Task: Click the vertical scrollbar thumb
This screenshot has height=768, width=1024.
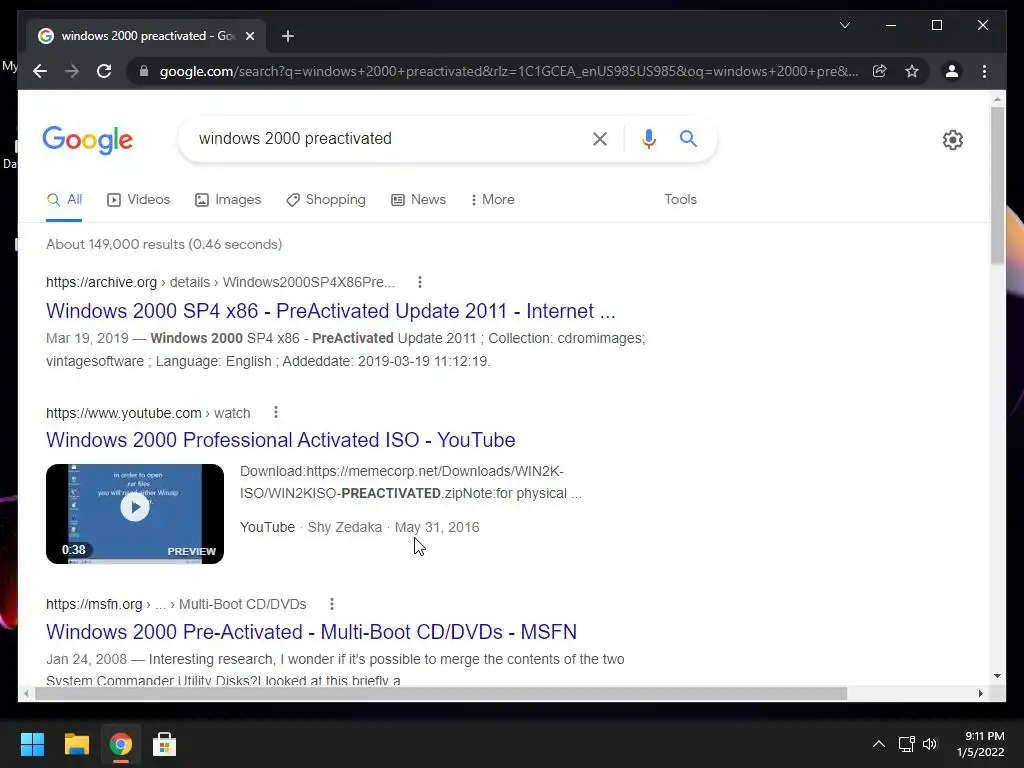Action: point(997,185)
